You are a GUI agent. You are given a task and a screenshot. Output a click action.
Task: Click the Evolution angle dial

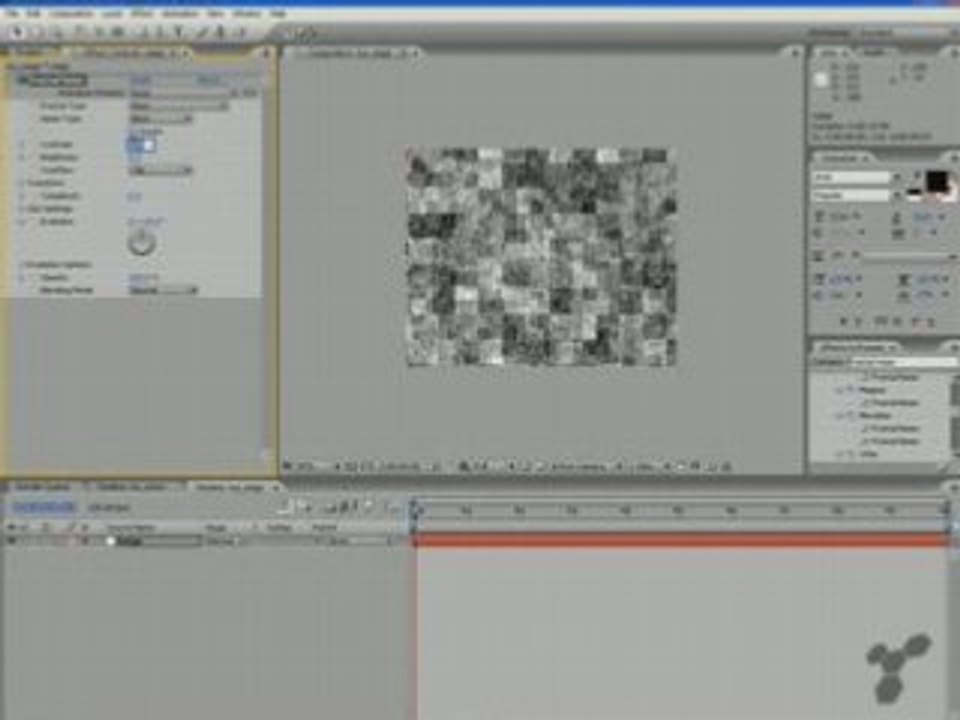(x=141, y=243)
